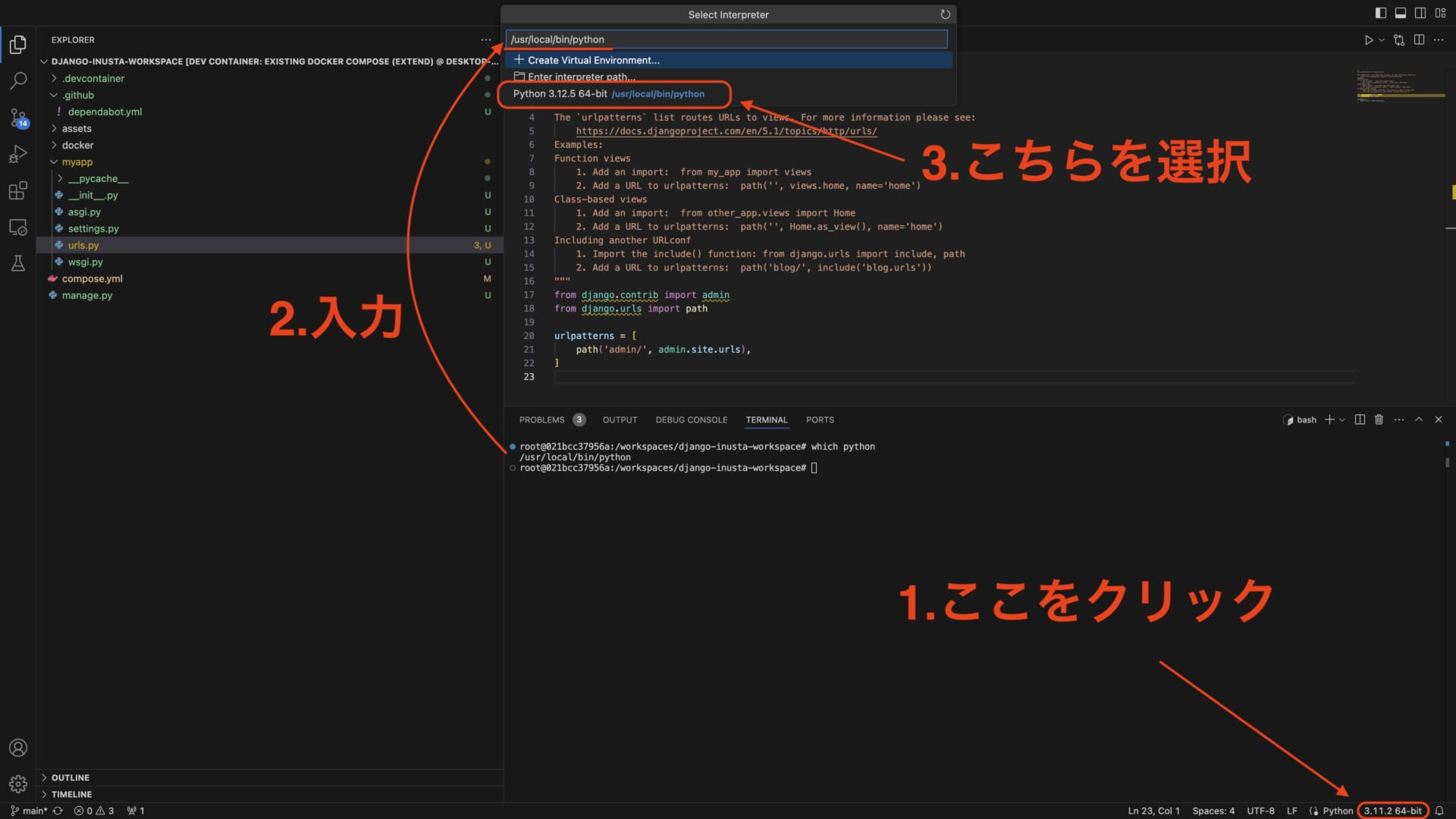Open changes compare icon in editor toolbar
The width and height of the screenshot is (1456, 819).
point(1399,40)
